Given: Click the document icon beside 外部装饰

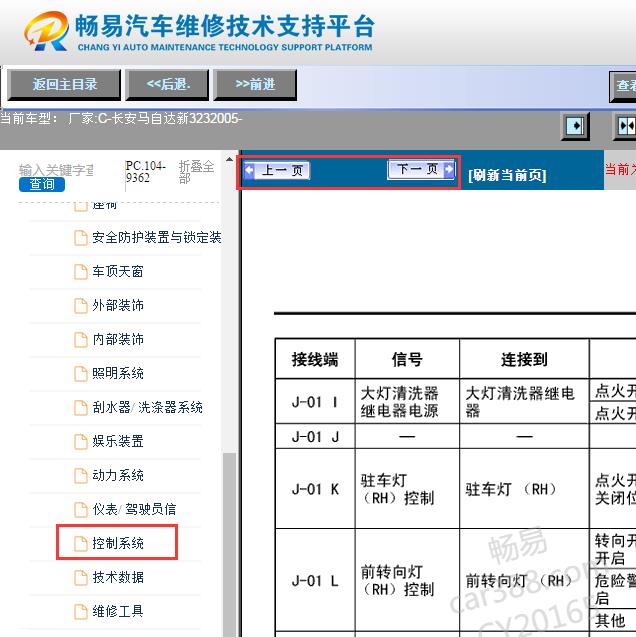Looking at the screenshot, I should coord(80,306).
